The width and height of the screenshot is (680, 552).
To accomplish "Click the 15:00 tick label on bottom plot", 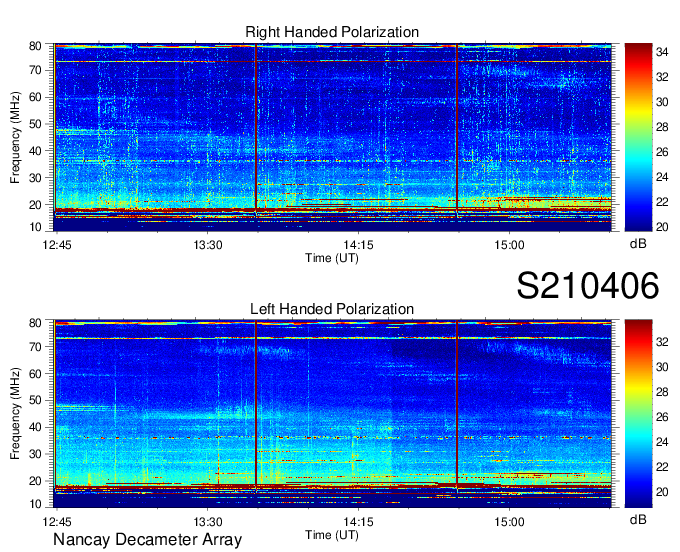I will 509,522.
